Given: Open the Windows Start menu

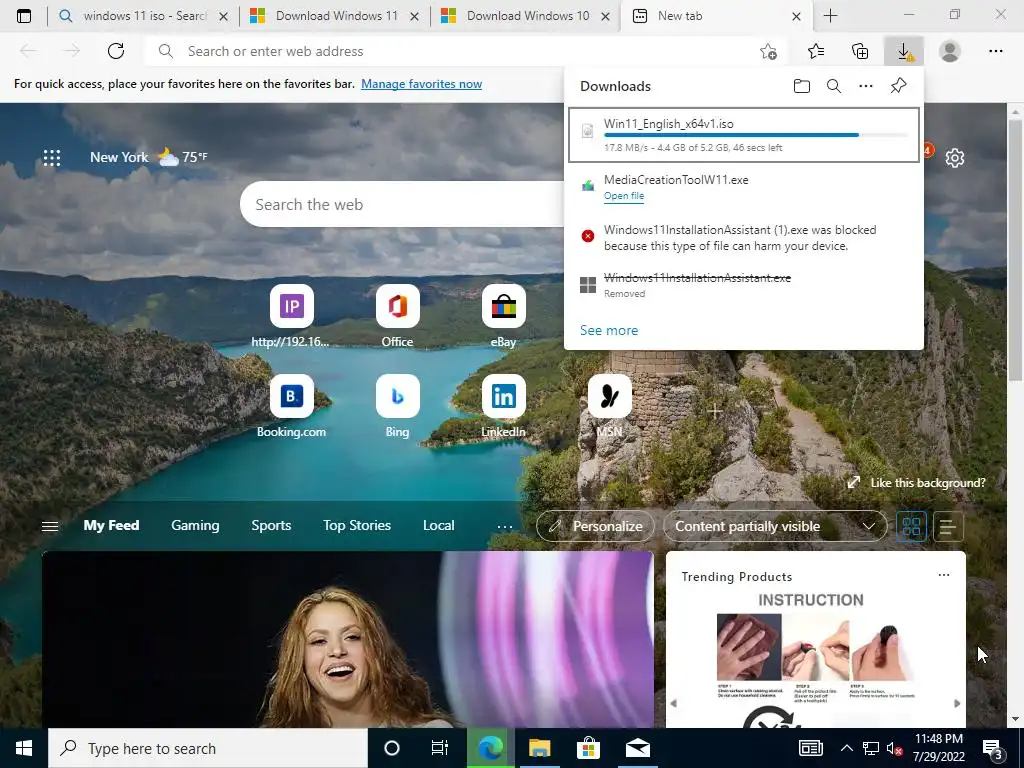Looking at the screenshot, I should [24, 748].
